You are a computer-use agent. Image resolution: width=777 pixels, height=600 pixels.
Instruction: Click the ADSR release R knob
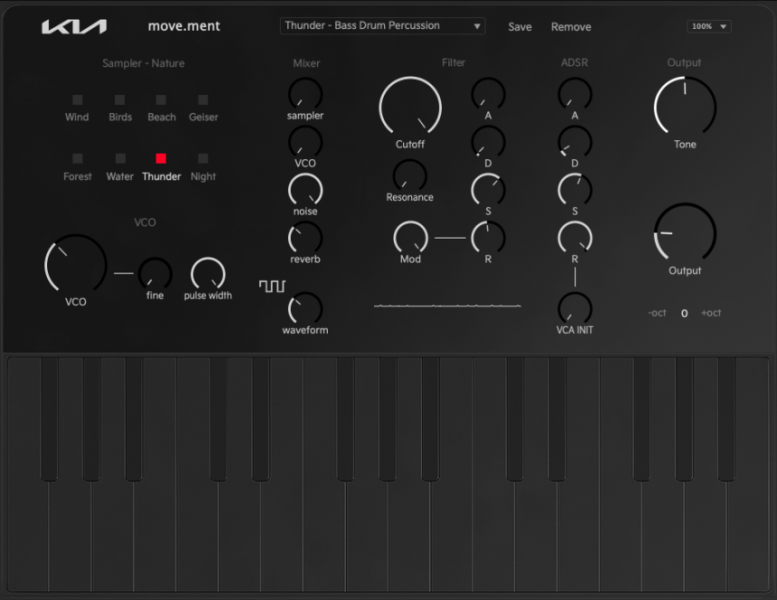click(575, 238)
